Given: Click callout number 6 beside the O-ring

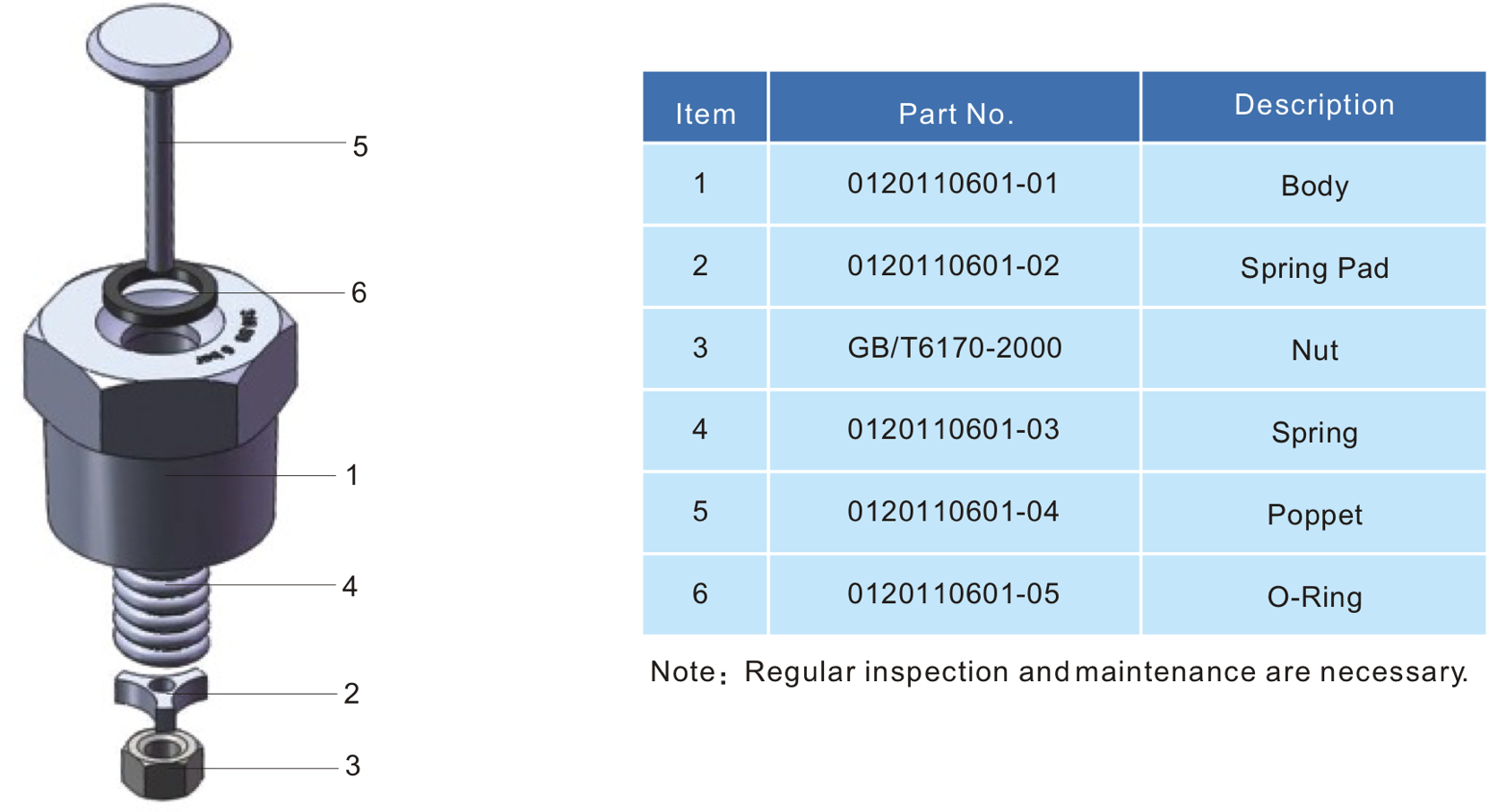Looking at the screenshot, I should 359,293.
